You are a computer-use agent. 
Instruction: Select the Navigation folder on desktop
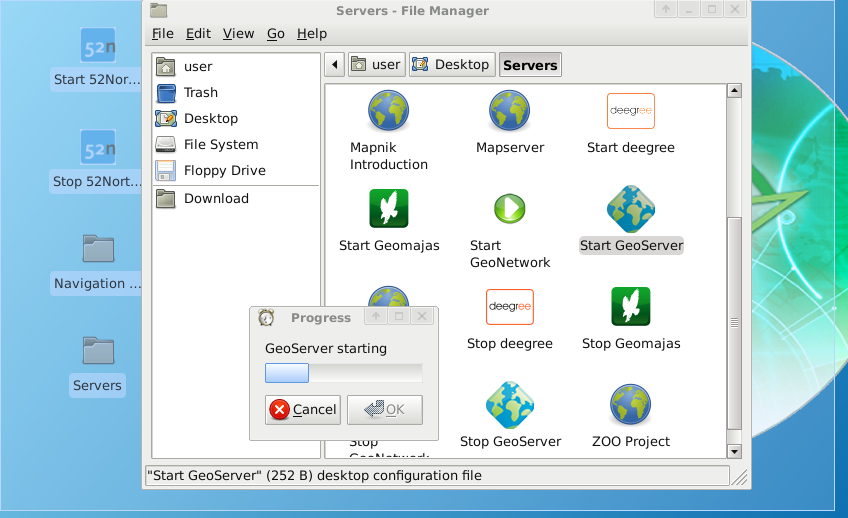98,249
